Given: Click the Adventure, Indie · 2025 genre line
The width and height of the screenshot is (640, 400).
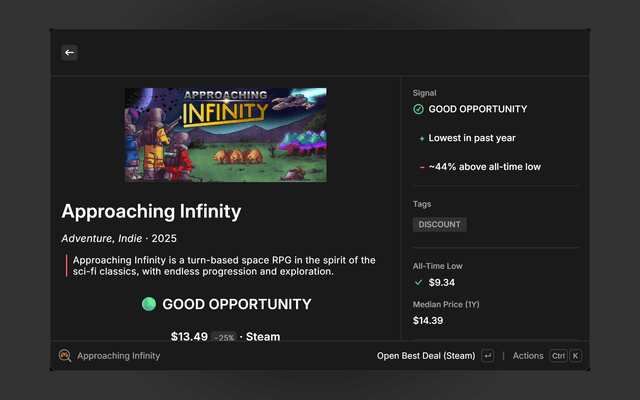Looking at the screenshot, I should [119, 238].
